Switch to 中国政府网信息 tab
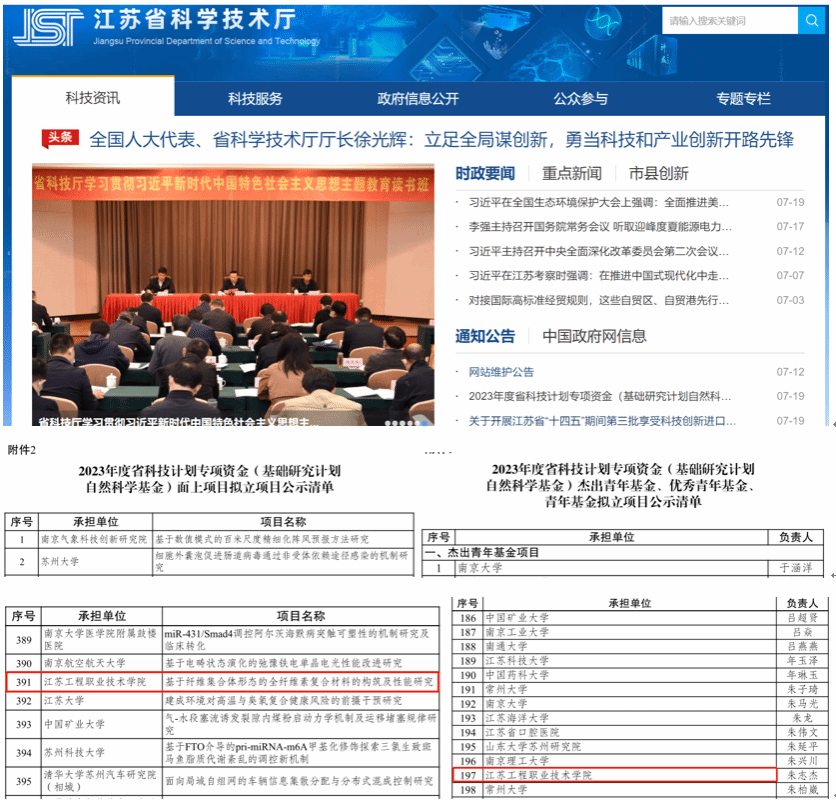 pyautogui.click(x=594, y=336)
